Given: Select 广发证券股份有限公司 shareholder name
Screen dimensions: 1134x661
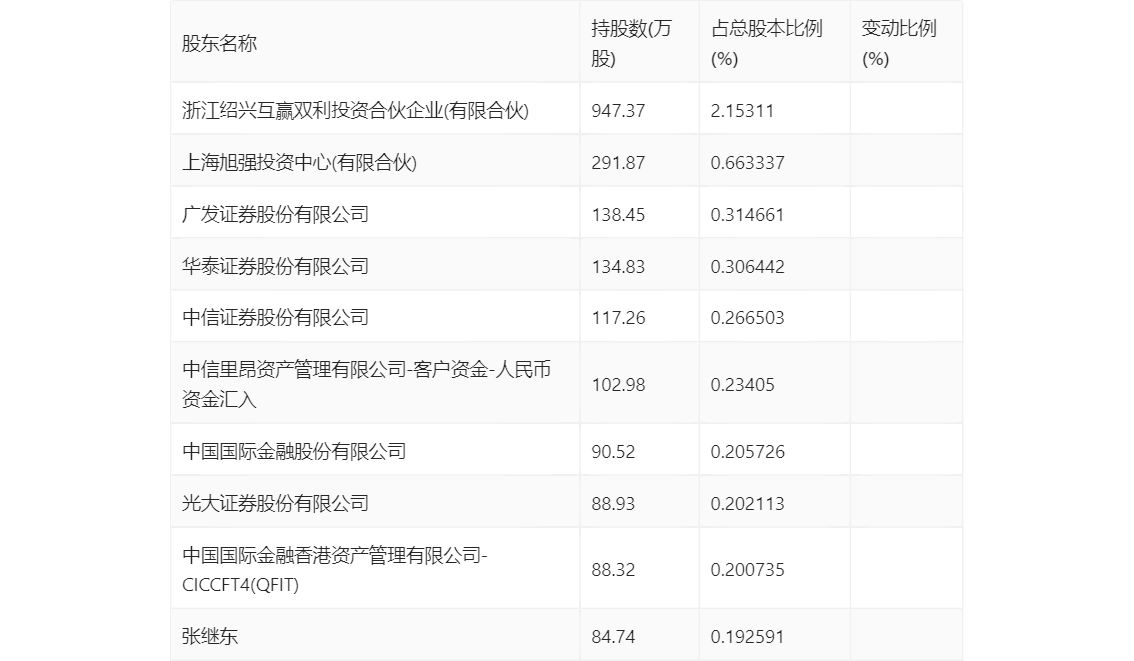Looking at the screenshot, I should pos(275,215).
